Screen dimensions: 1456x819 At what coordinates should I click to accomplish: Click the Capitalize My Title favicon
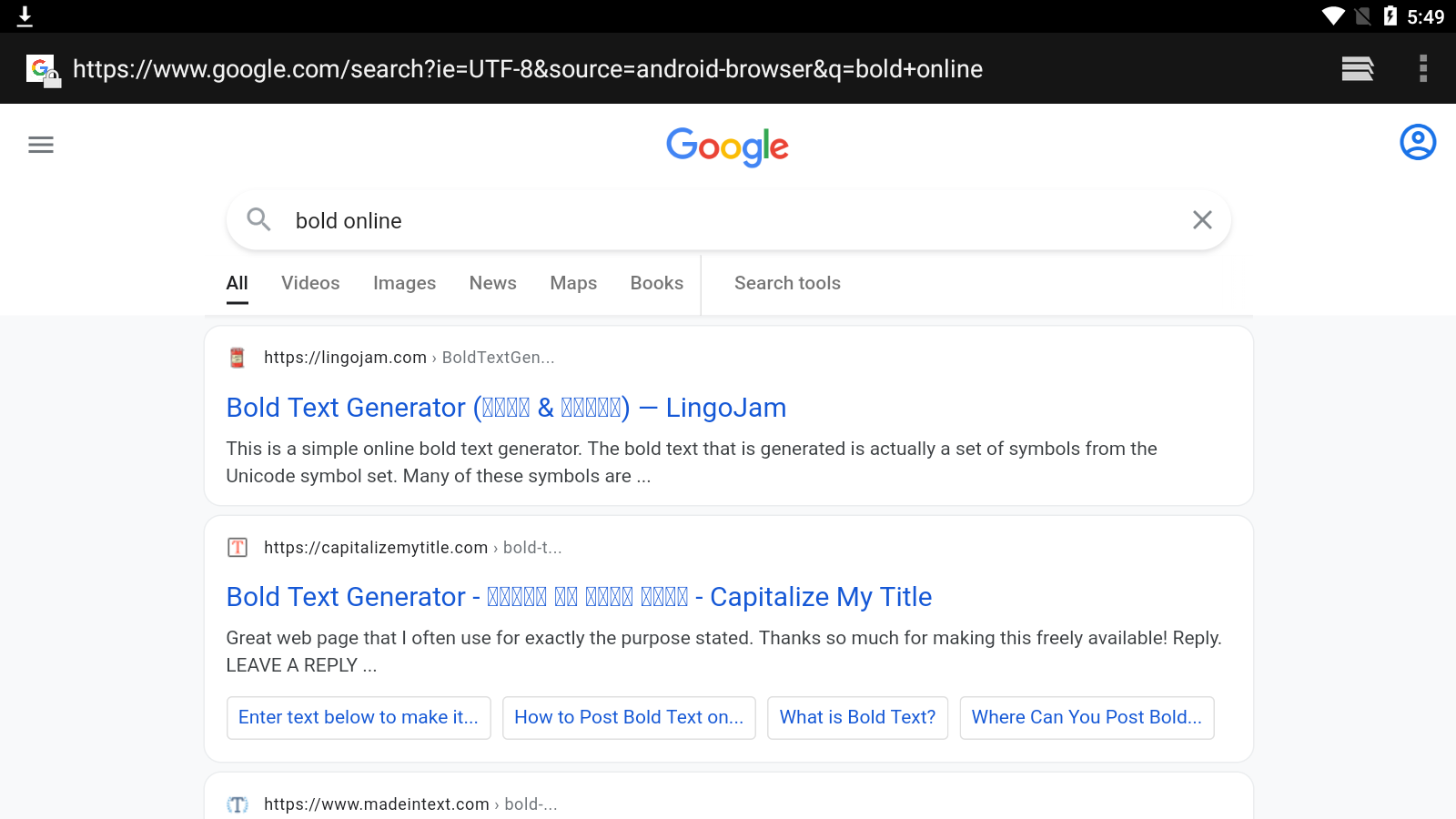coord(237,547)
